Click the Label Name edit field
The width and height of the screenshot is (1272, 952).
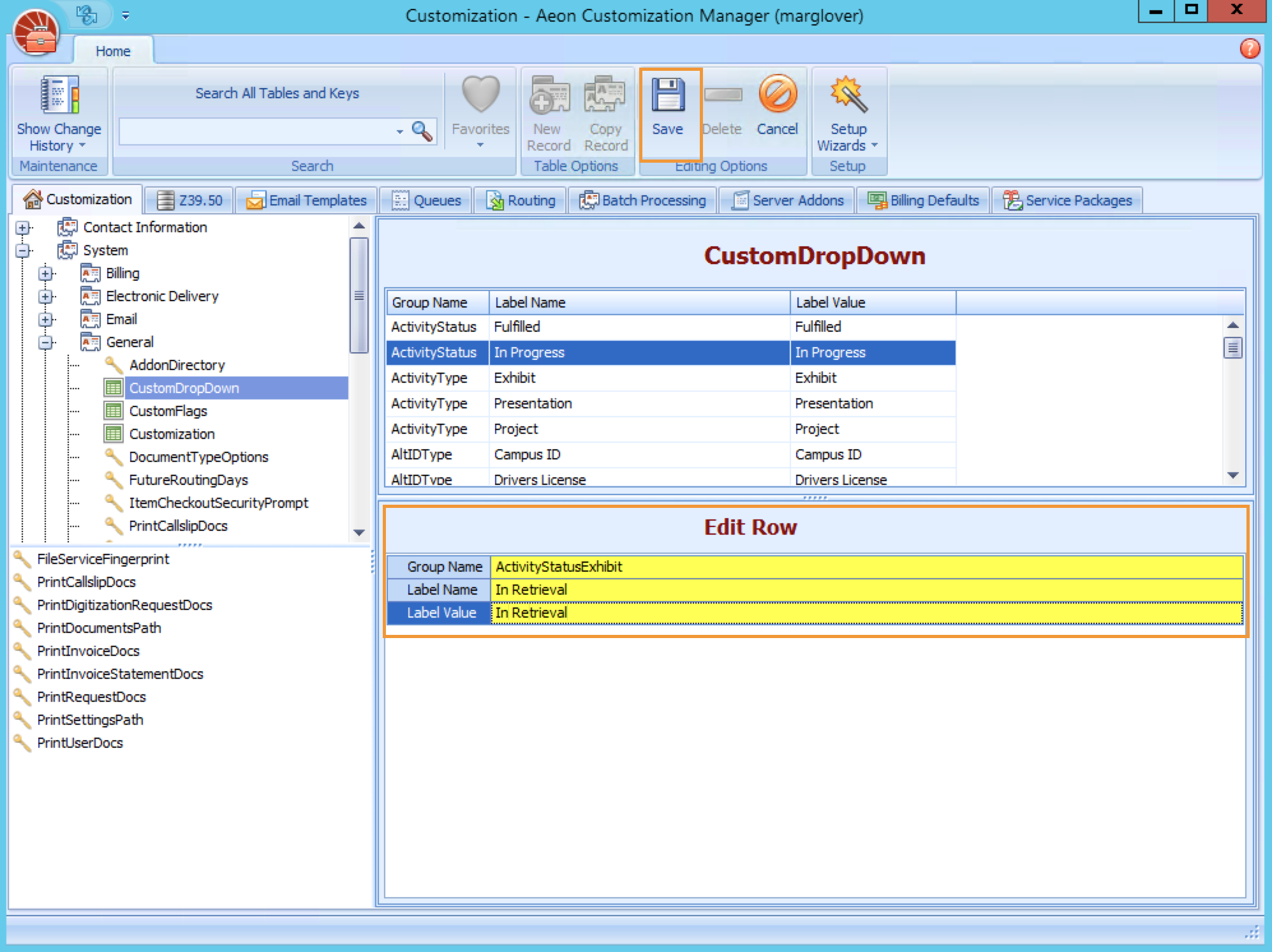[866, 590]
